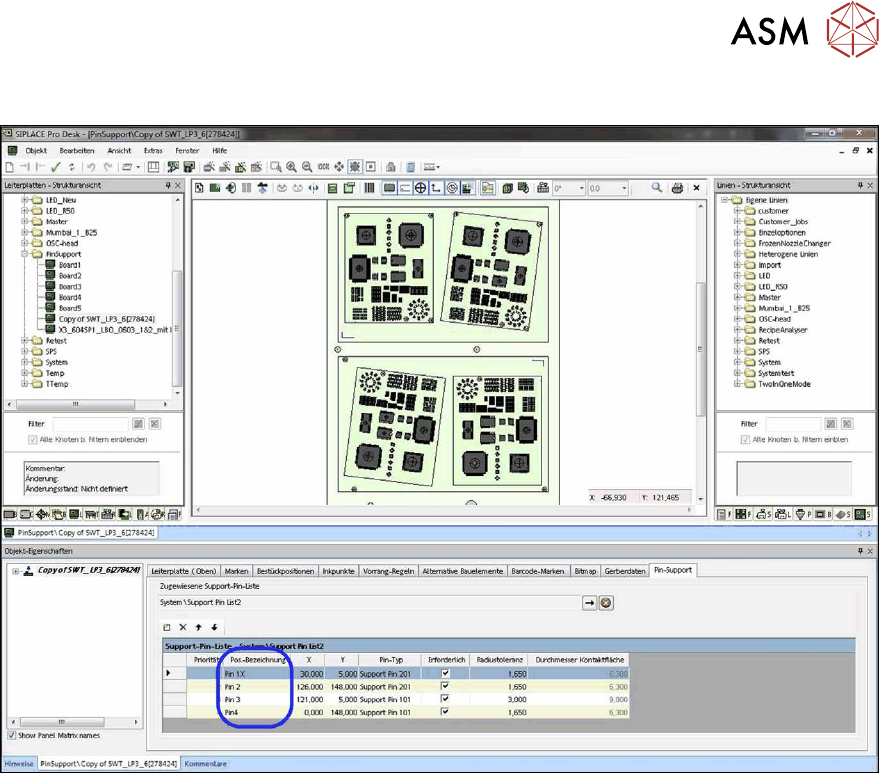
Task: Click the Hinweise tab at bottom
Action: 18,763
